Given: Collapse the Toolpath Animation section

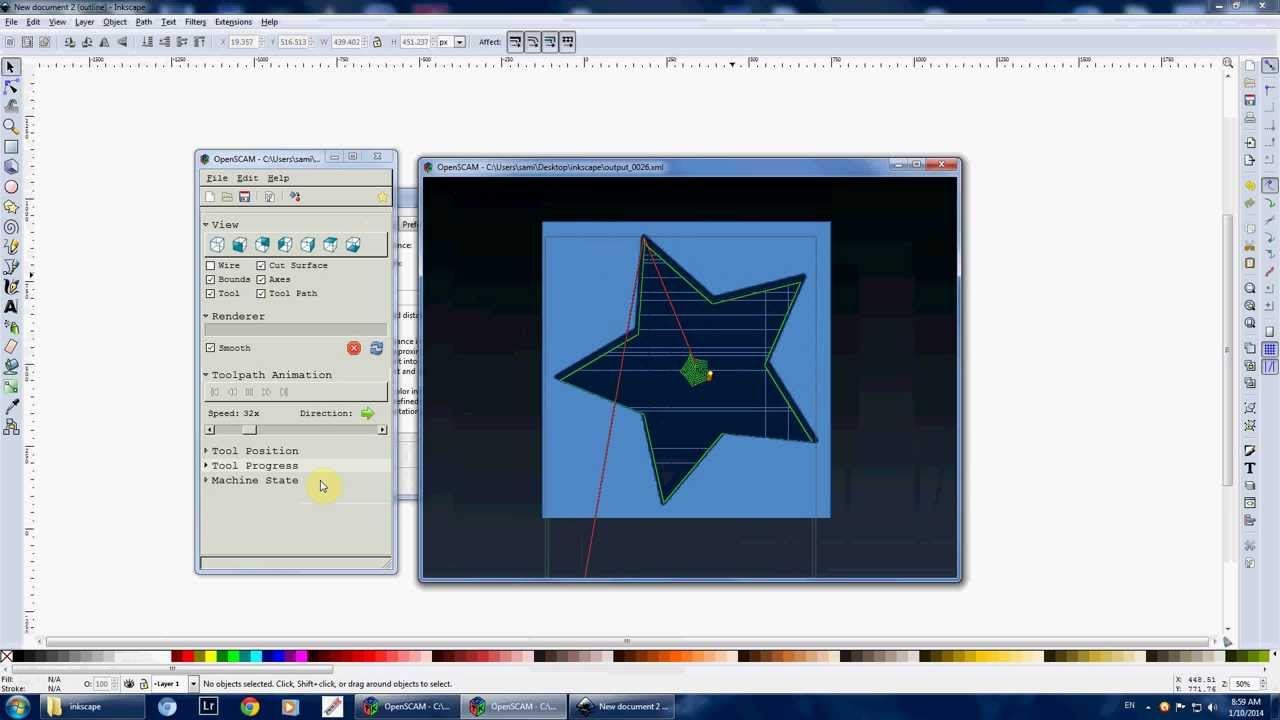Looking at the screenshot, I should tap(206, 375).
